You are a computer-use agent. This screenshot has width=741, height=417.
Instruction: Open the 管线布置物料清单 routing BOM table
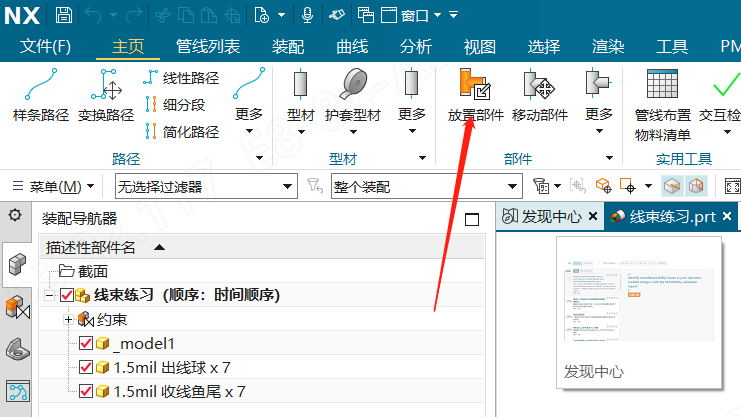tap(663, 105)
